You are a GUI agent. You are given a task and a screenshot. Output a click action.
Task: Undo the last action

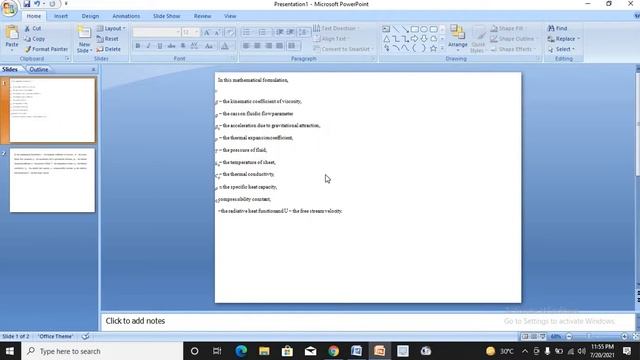[x=37, y=4]
